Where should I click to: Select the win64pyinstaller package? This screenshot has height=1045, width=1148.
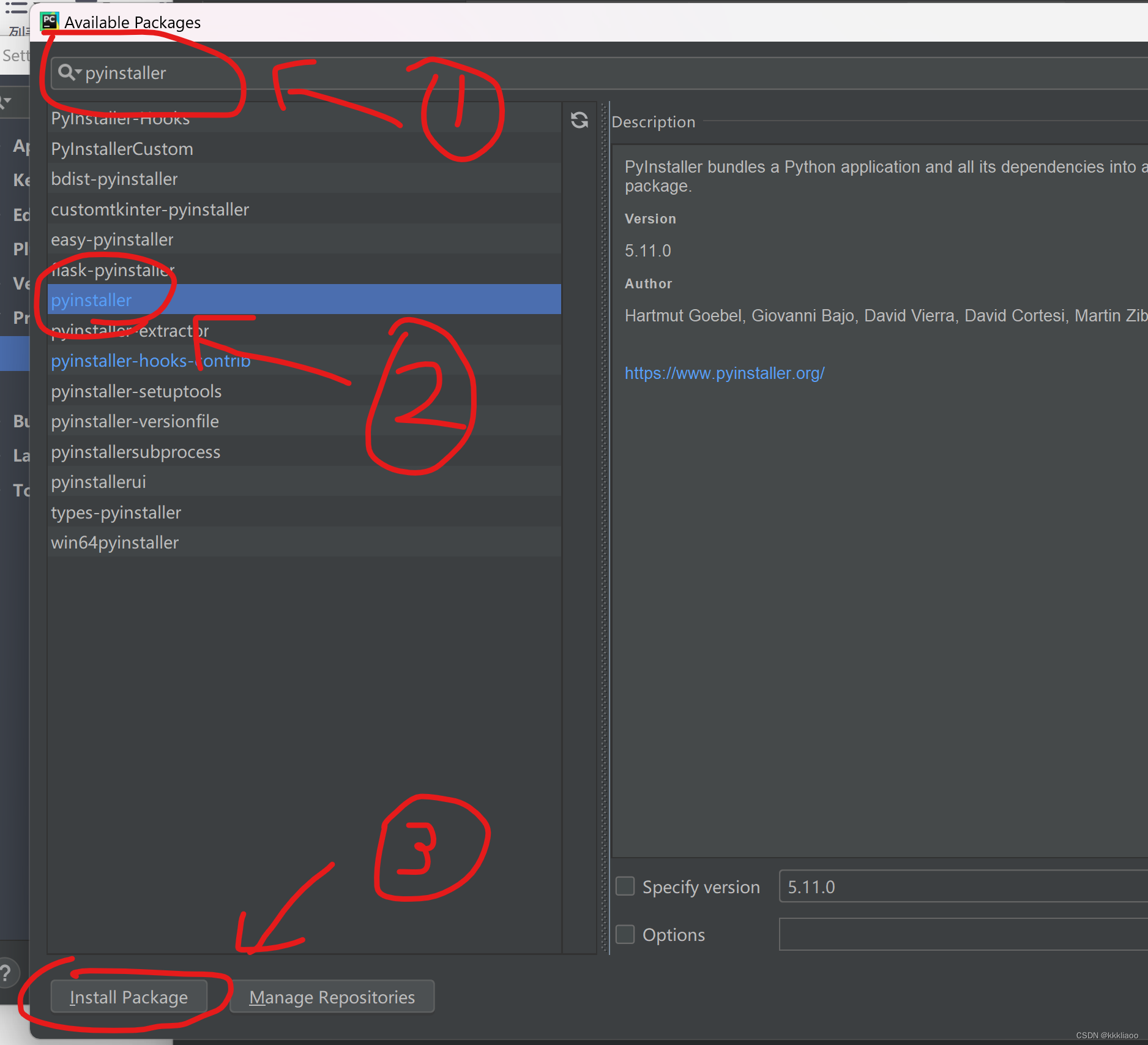click(304, 542)
